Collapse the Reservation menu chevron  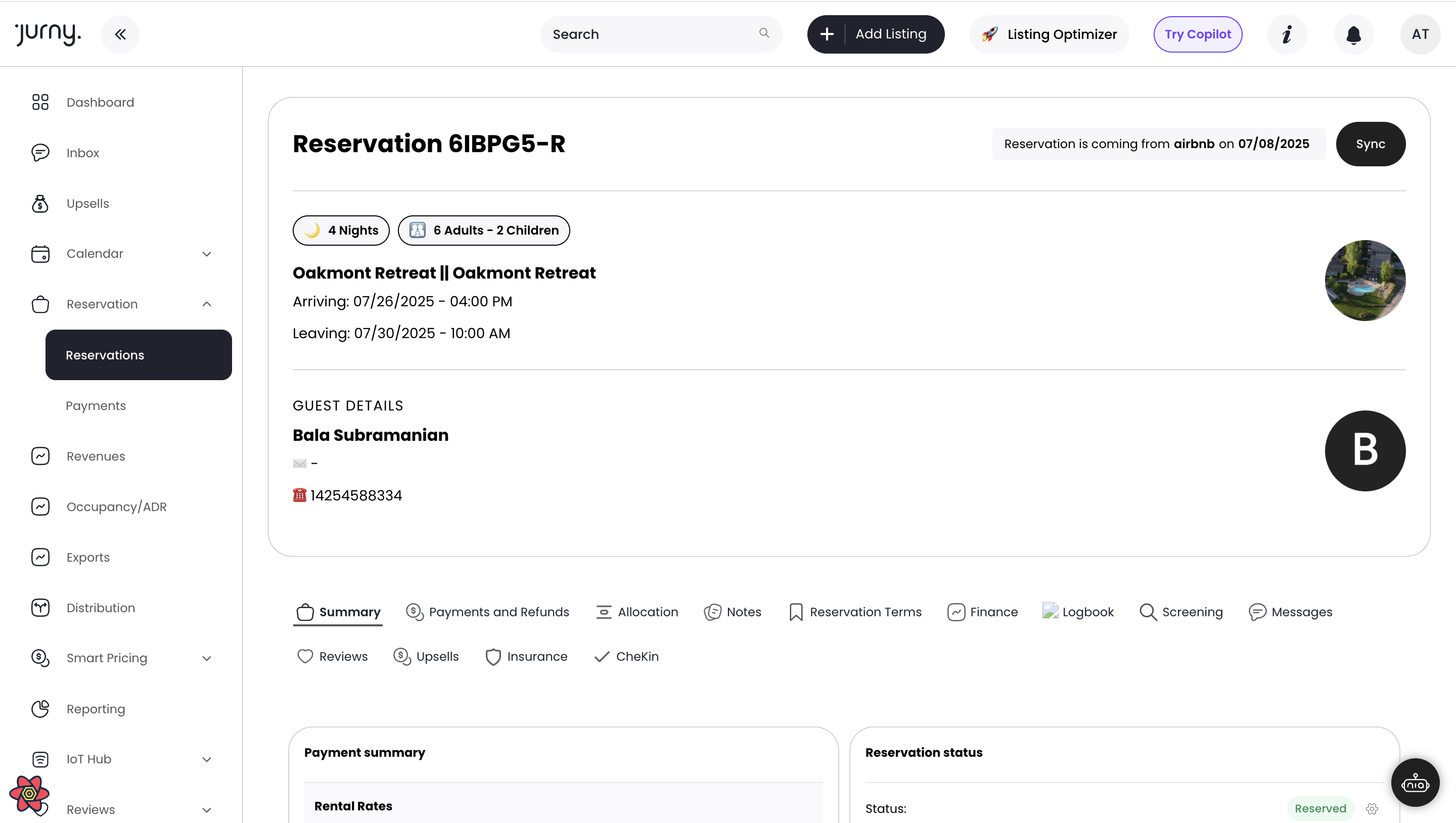click(207, 304)
